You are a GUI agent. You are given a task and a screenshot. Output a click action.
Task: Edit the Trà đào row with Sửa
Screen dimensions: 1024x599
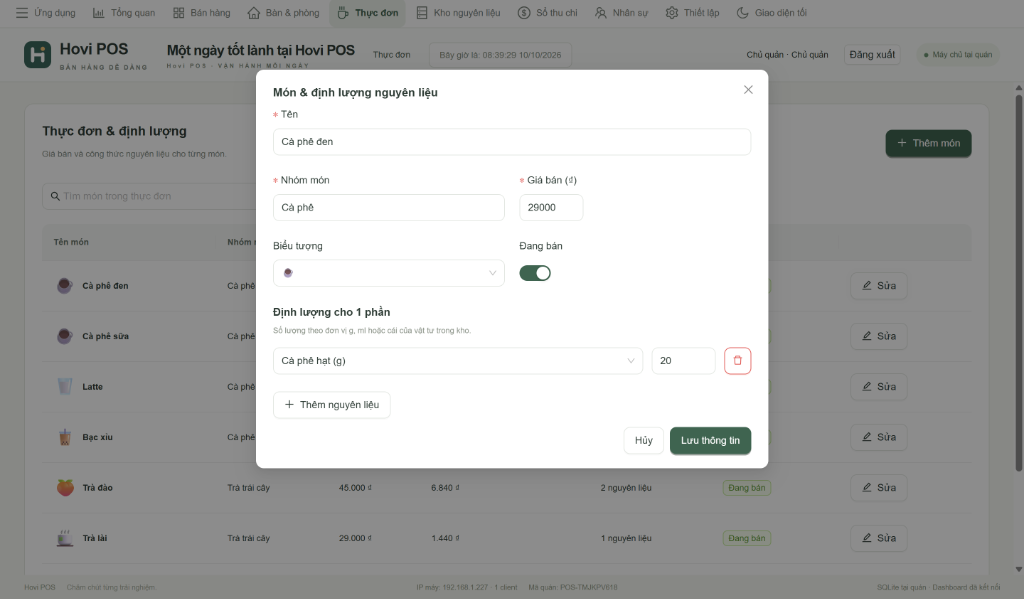click(878, 487)
